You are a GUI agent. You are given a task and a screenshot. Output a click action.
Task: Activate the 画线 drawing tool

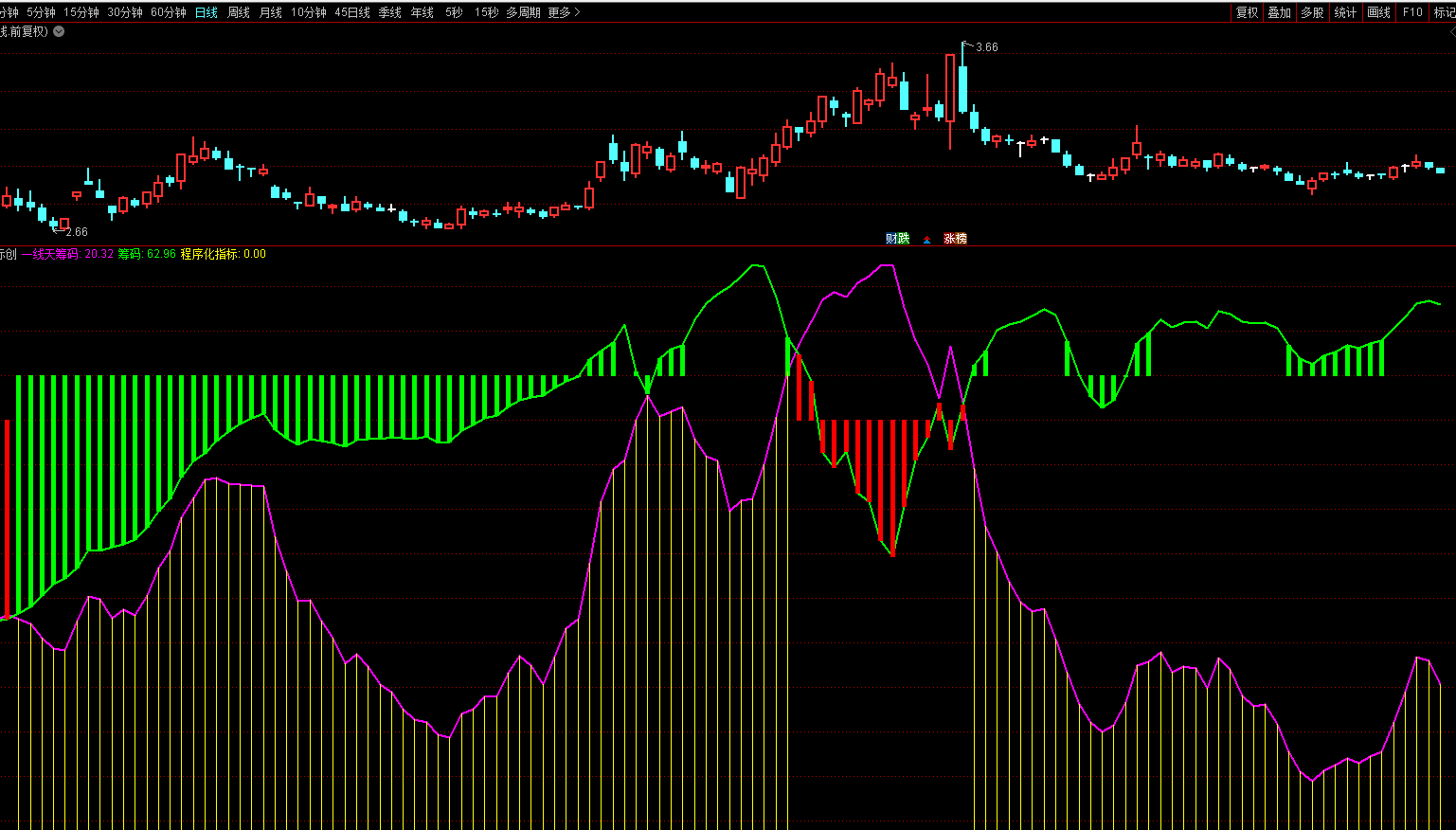(x=1378, y=12)
